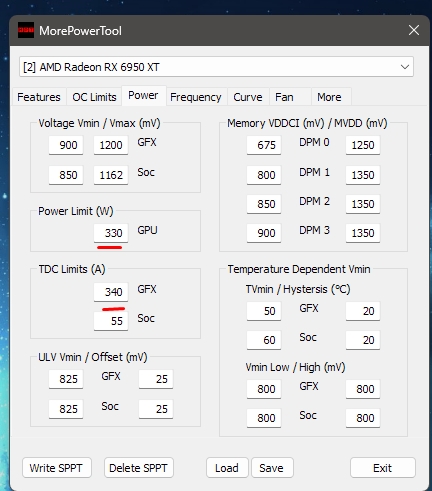Screen dimensions: 432x491
Task: Click the Delete SPPT button
Action: pyautogui.click(x=138, y=468)
